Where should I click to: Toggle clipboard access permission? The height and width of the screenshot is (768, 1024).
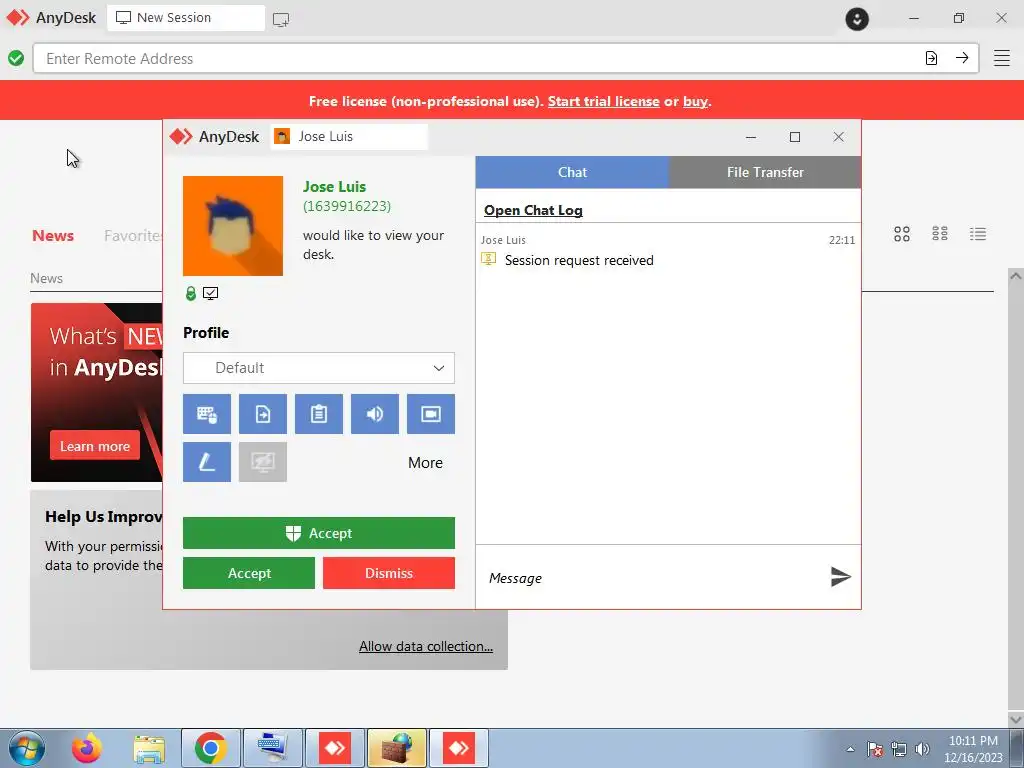[319, 414]
